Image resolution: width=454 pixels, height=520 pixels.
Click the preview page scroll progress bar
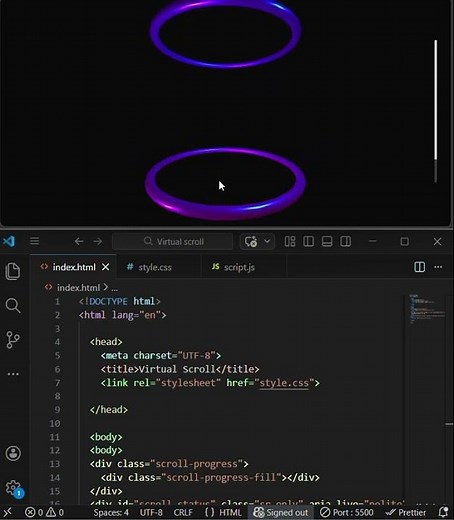[x=435, y=111]
